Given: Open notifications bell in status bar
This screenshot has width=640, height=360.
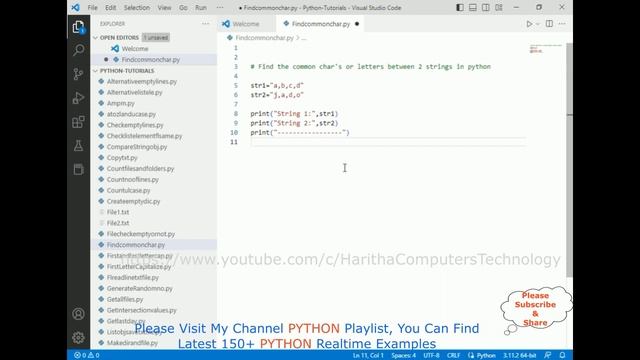Looking at the screenshot, I should coord(562,355).
